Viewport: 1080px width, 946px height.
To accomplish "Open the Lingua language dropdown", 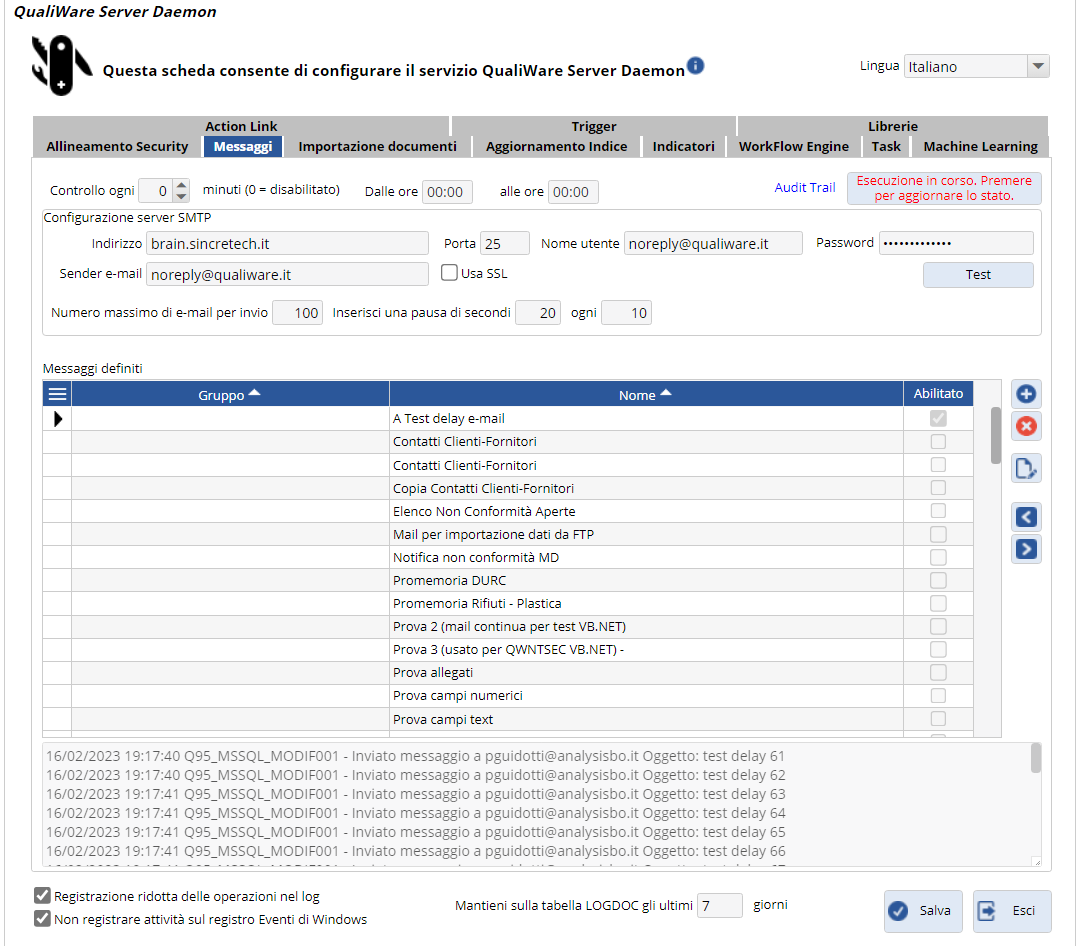I will (1038, 67).
